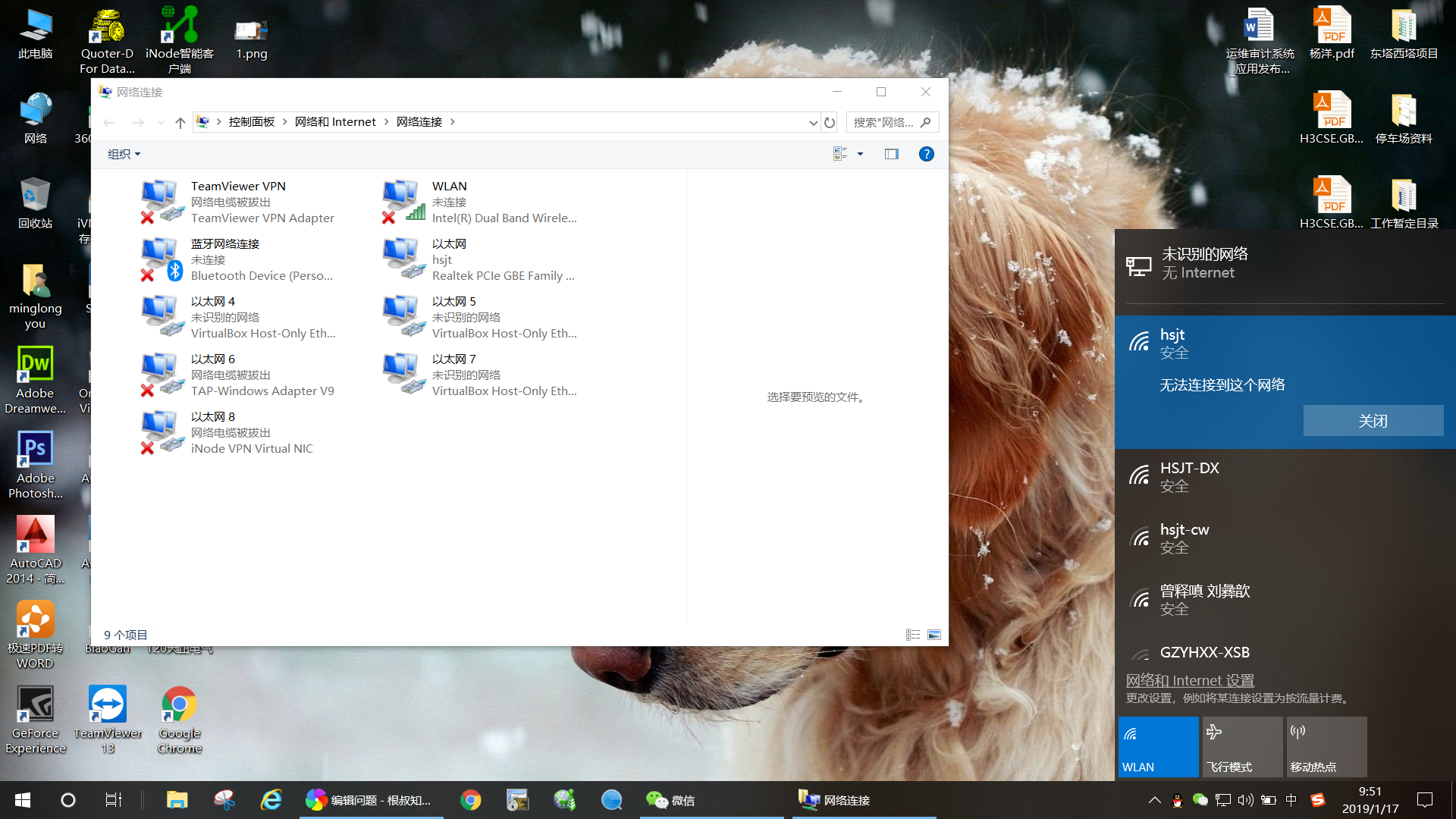Image resolution: width=1456 pixels, height=819 pixels.
Task: Expand the address bar history dropdown
Action: (813, 122)
